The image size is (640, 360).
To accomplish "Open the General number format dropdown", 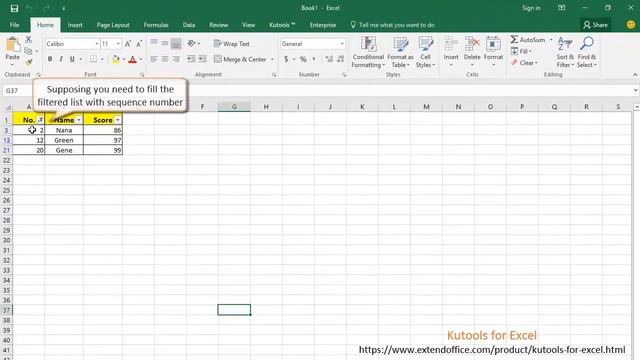I will (342, 44).
